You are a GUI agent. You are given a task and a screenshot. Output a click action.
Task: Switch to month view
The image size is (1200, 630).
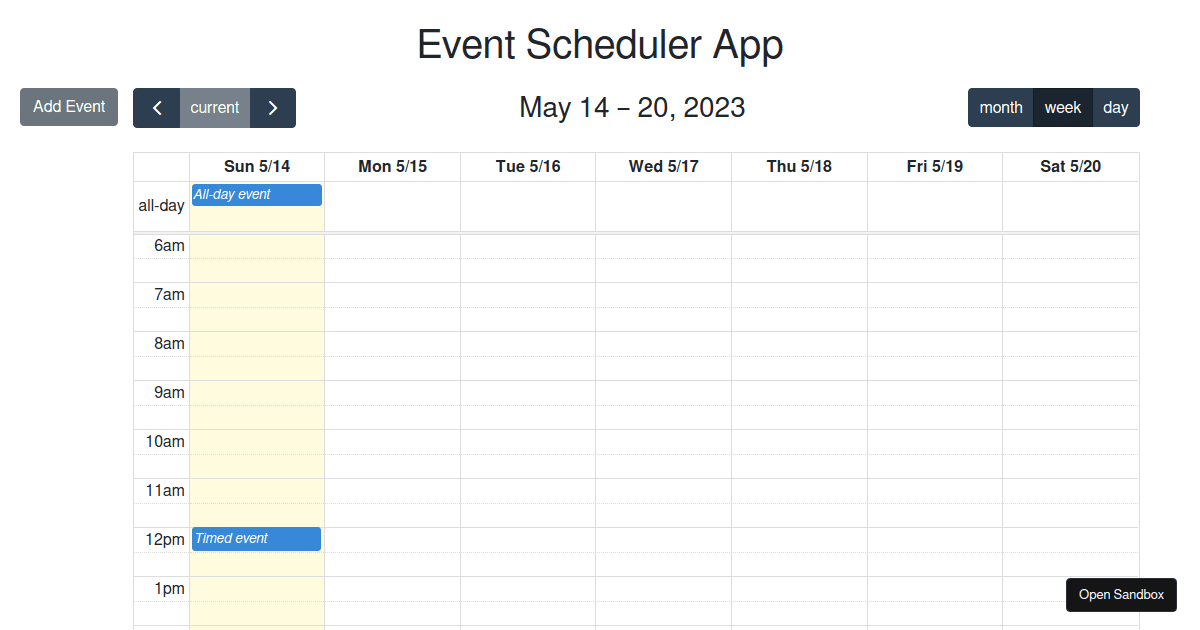click(1001, 107)
